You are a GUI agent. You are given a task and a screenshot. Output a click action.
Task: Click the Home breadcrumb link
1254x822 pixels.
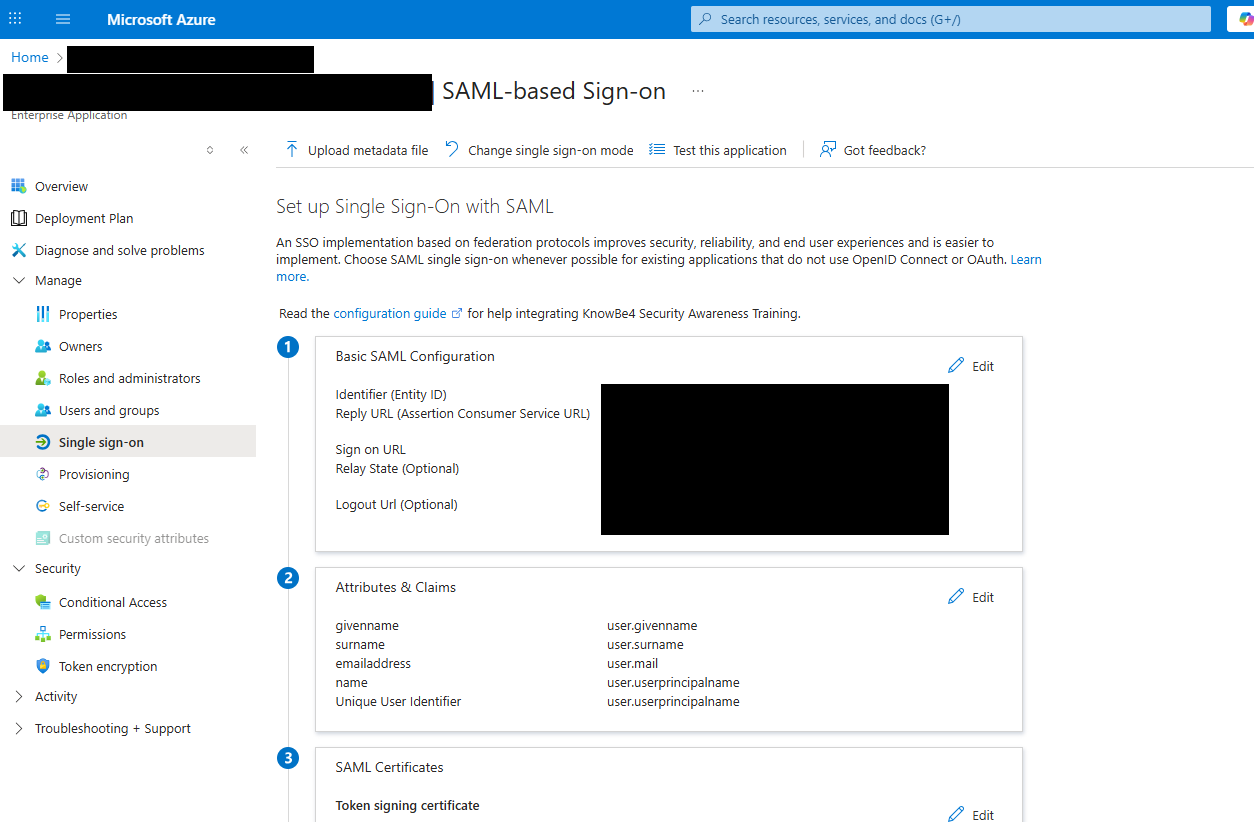click(x=30, y=57)
